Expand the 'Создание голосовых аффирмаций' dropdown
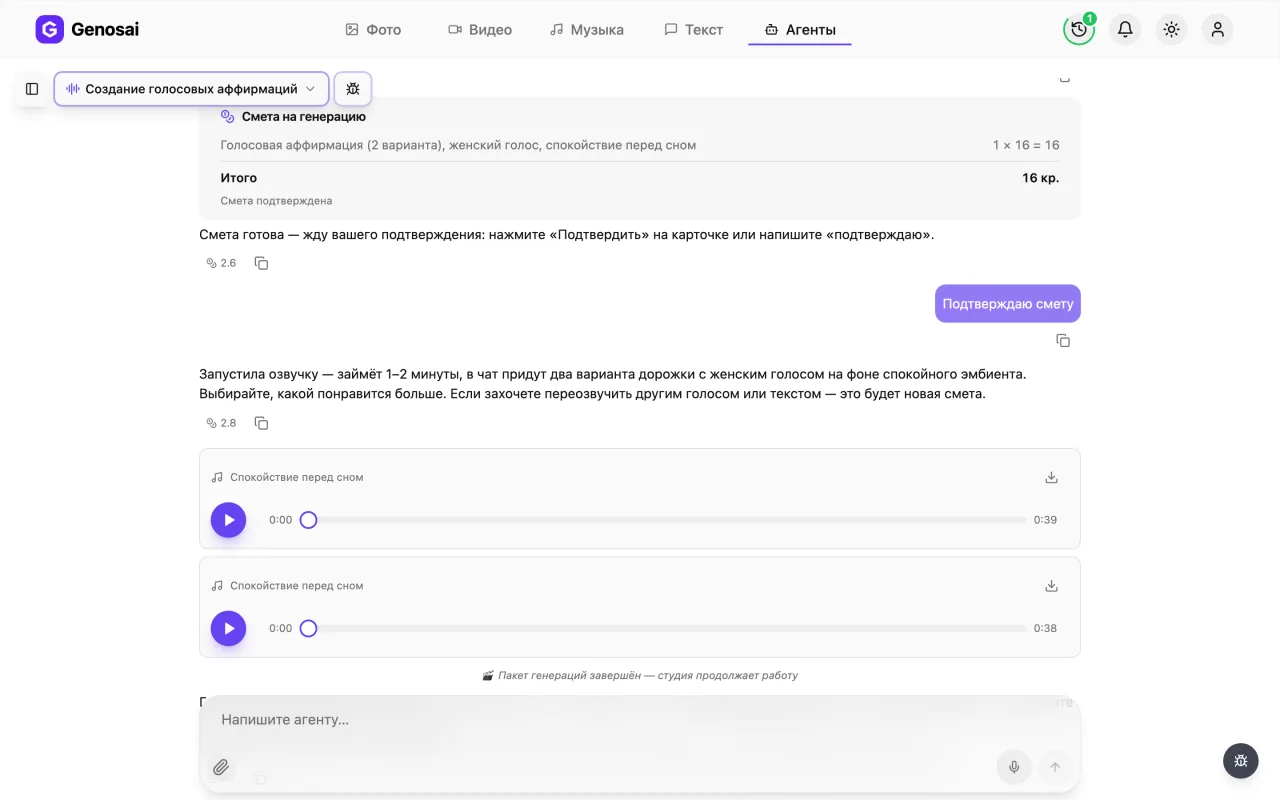Viewport: 1280px width, 800px height. click(191, 89)
